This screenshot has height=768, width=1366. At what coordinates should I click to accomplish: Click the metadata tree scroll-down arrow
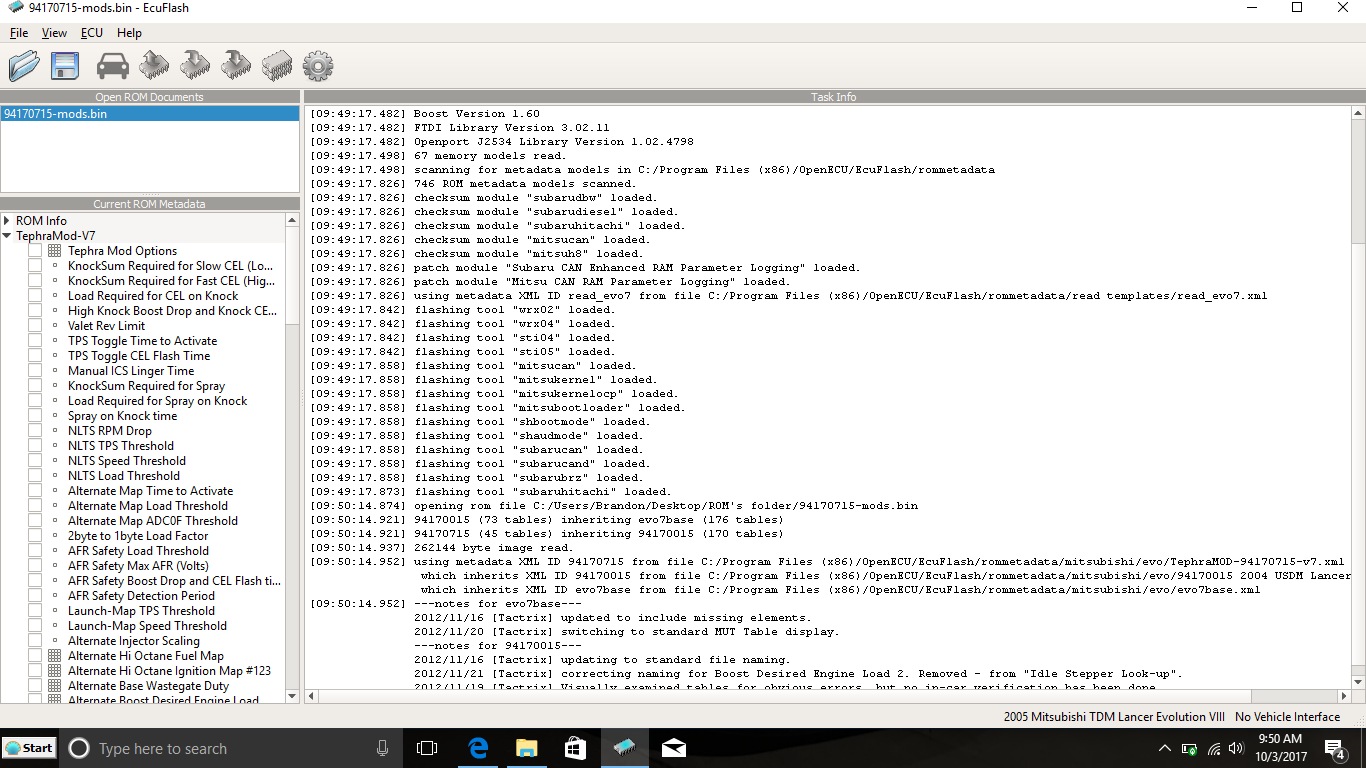pos(292,695)
